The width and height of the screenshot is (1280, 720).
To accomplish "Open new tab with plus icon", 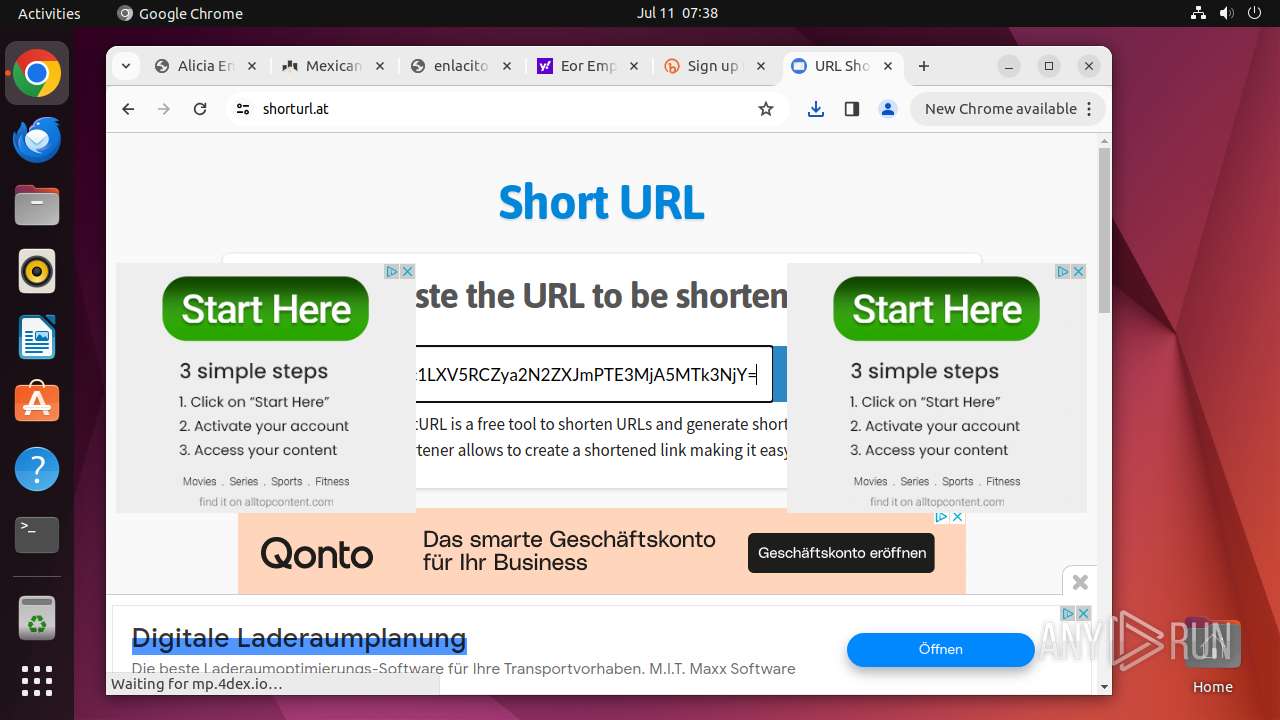I will coord(924,66).
